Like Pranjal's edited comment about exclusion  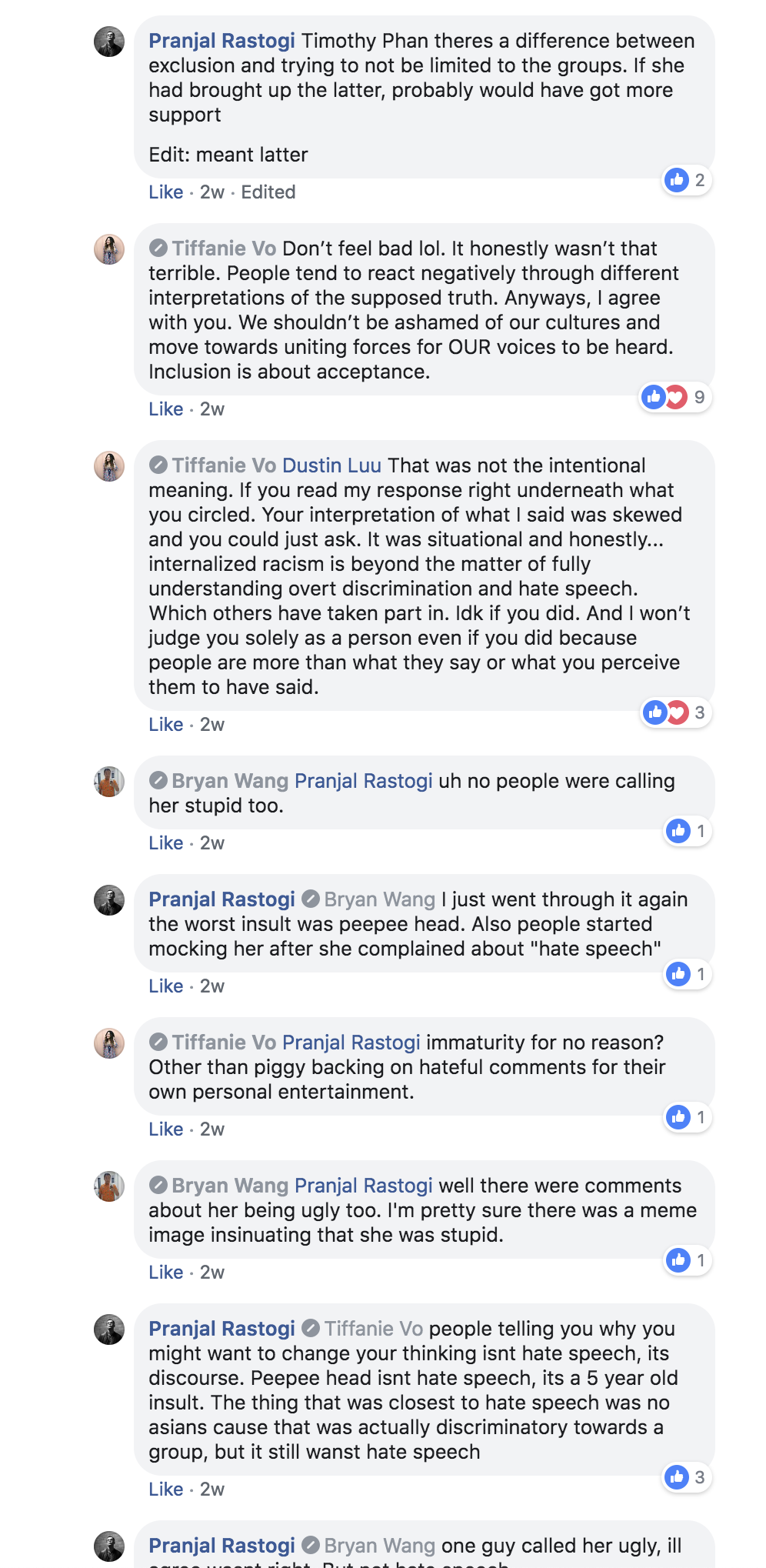pyautogui.click(x=165, y=192)
